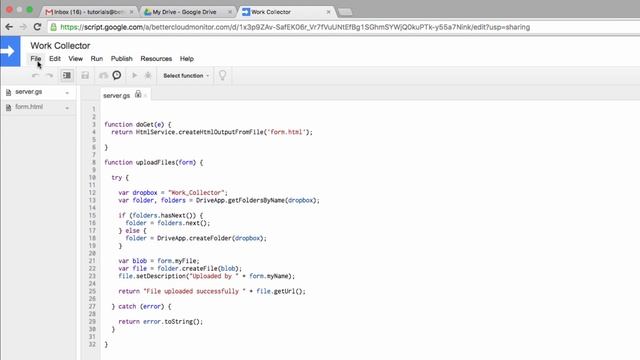Open the Edit menu
640x360 pixels.
[55, 59]
